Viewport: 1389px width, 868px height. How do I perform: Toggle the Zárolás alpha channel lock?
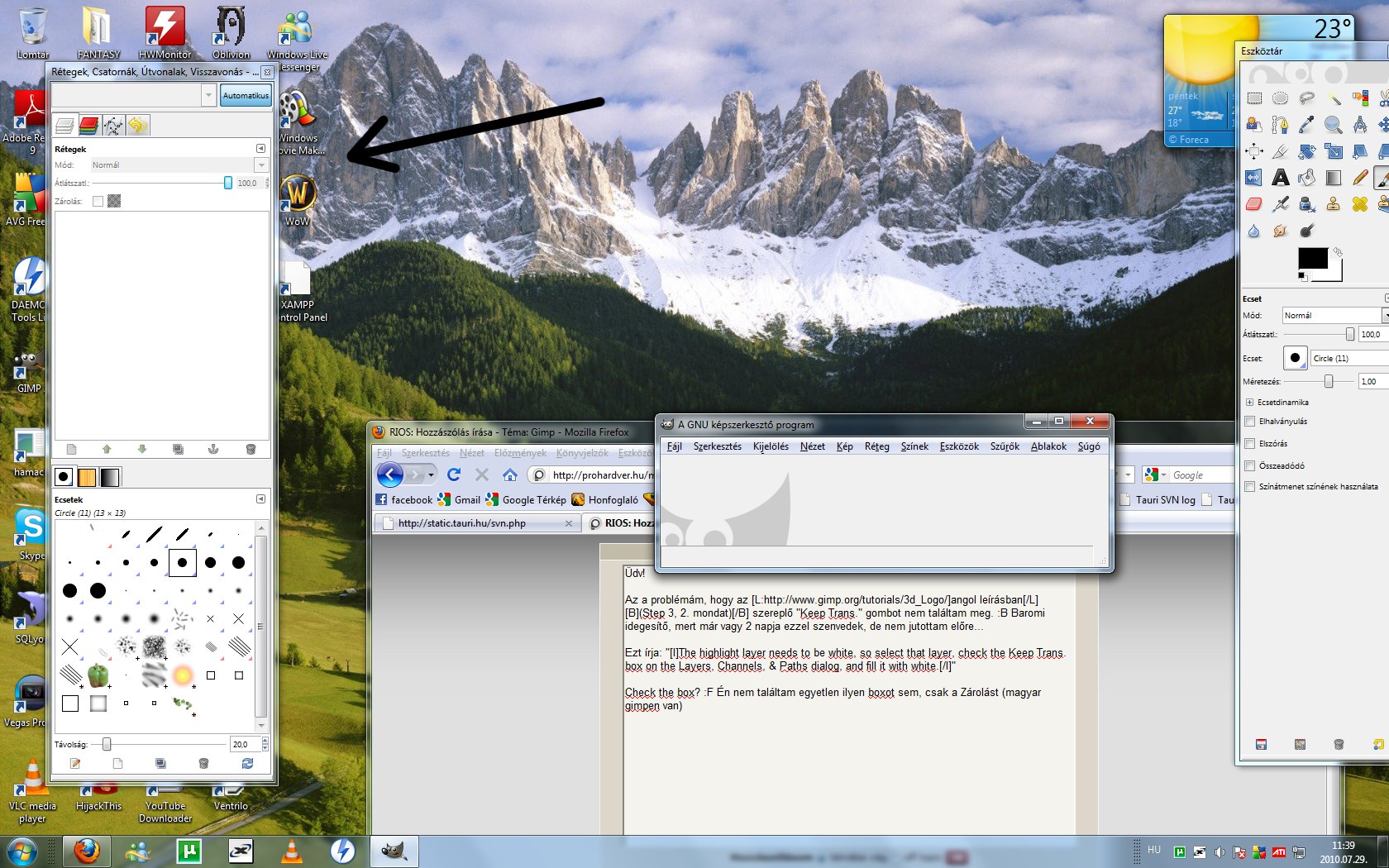pyautogui.click(x=114, y=201)
